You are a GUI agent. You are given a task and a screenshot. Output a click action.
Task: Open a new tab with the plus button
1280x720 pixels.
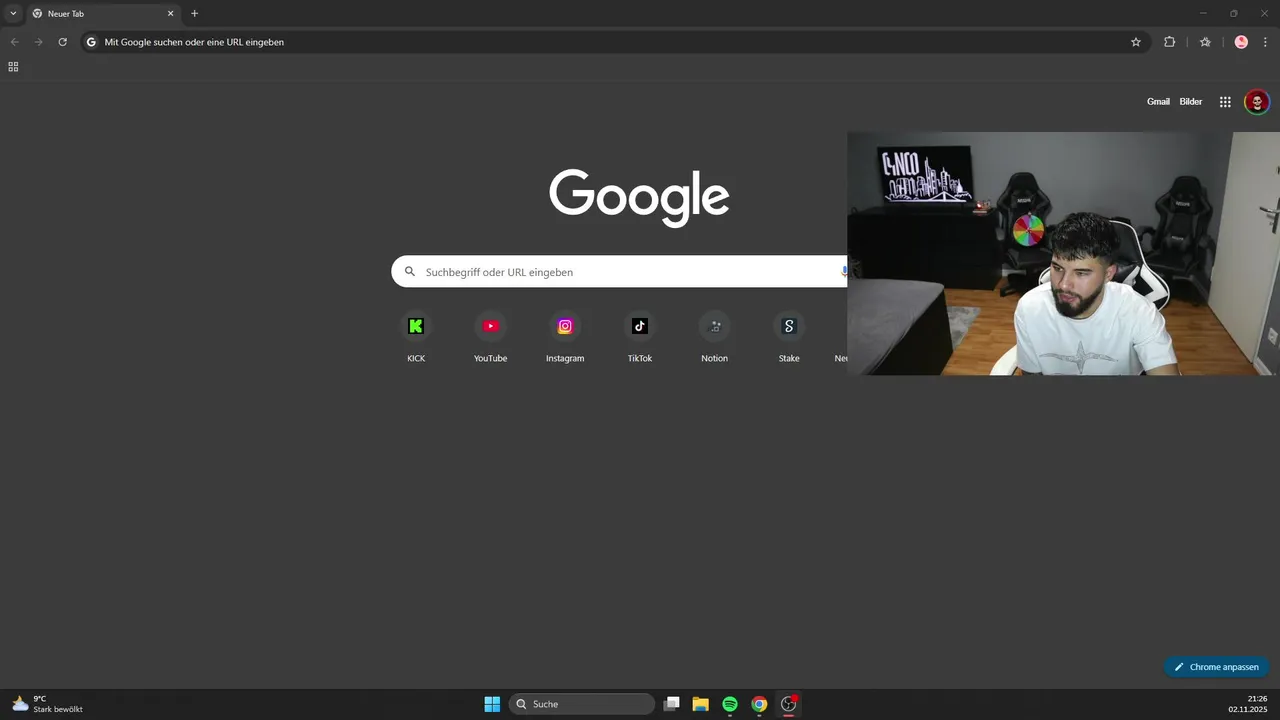click(195, 14)
